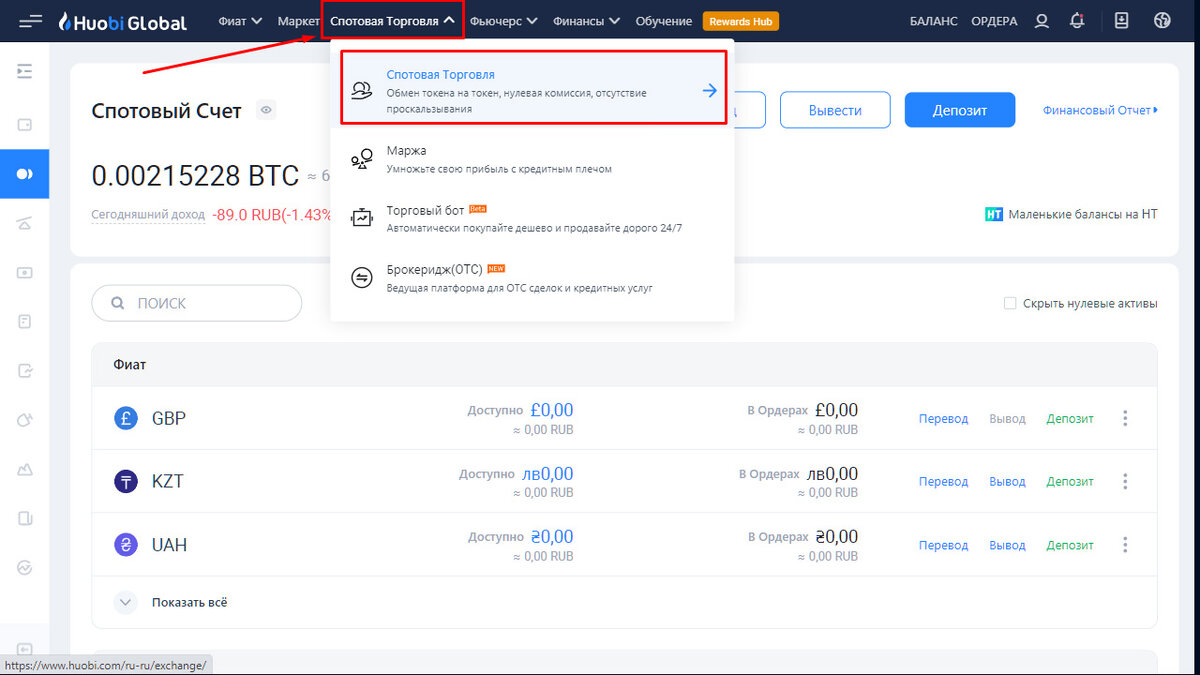
Task: Check 'Скрыть нулевые активы' checkbox
Action: coord(1010,303)
